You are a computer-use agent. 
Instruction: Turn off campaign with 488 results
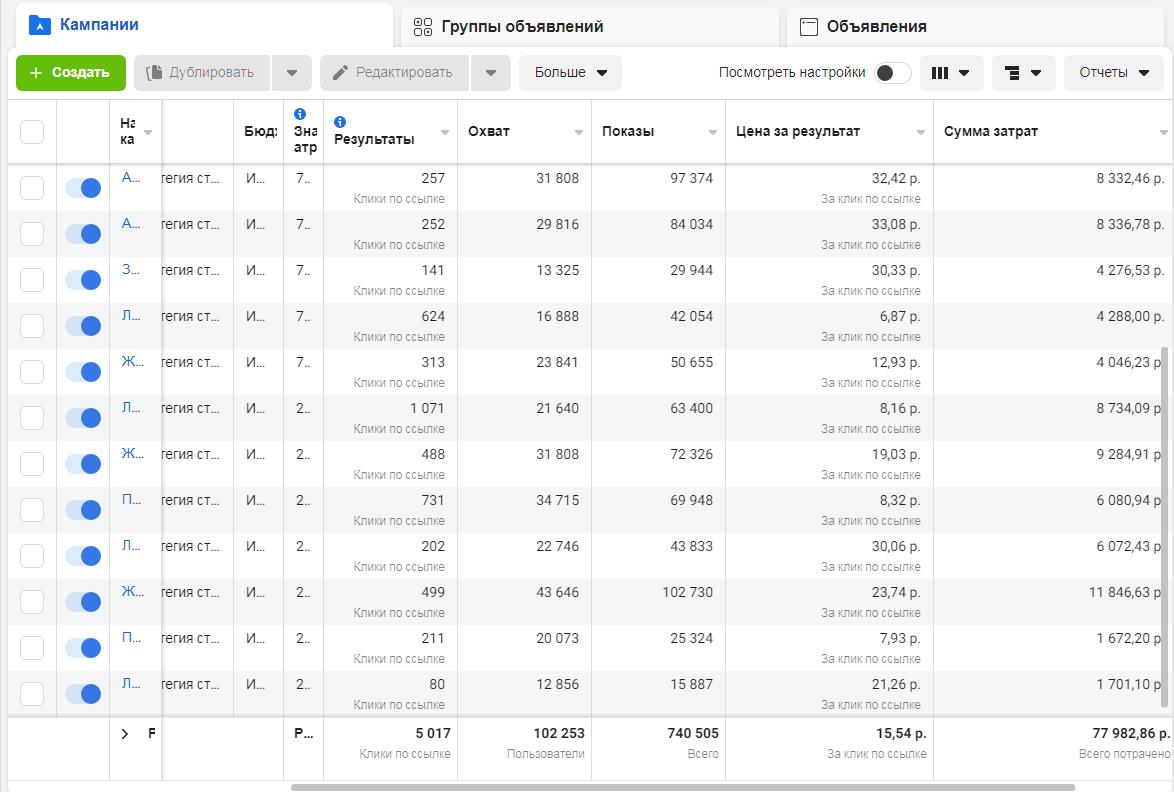[83, 464]
